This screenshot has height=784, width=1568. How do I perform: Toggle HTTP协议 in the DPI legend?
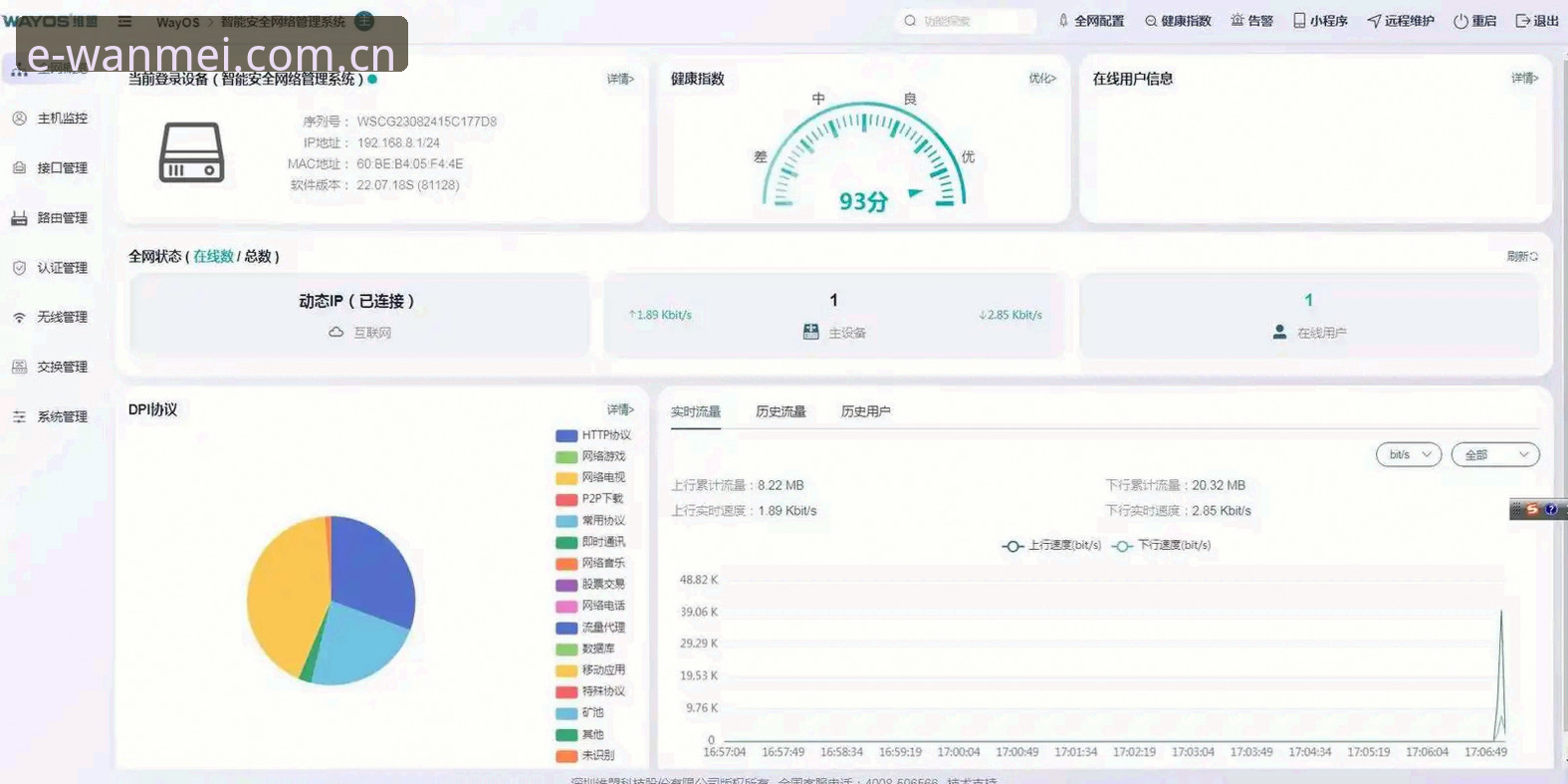(x=593, y=435)
